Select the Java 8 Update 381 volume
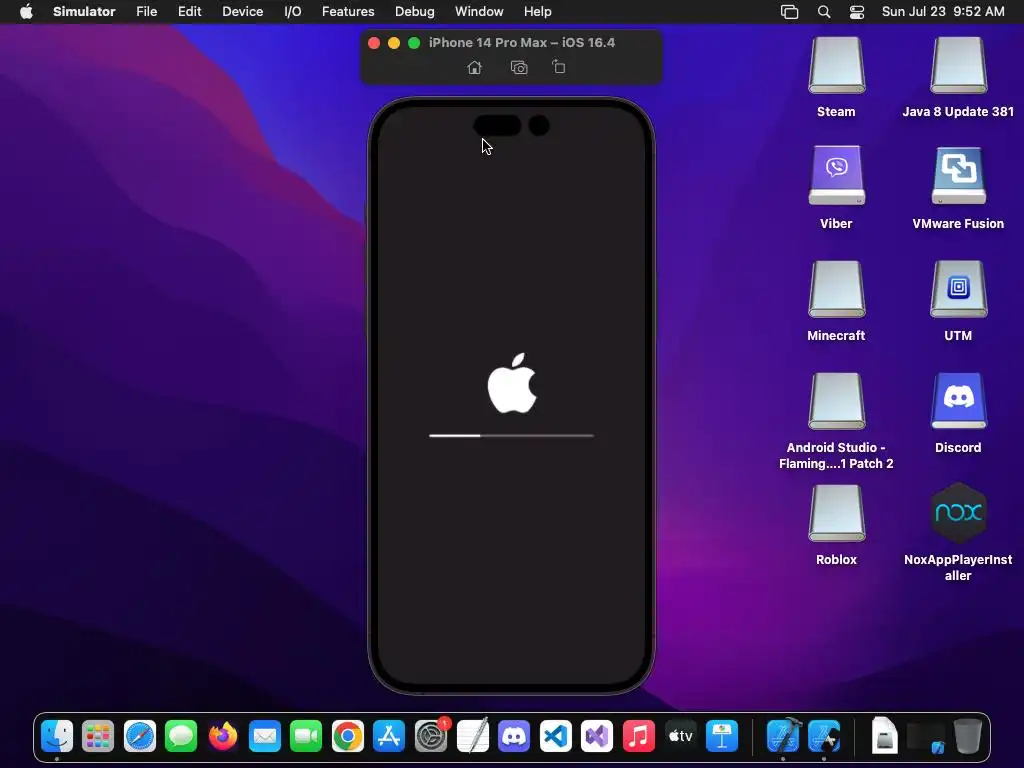Image resolution: width=1024 pixels, height=768 pixels. coord(958,65)
